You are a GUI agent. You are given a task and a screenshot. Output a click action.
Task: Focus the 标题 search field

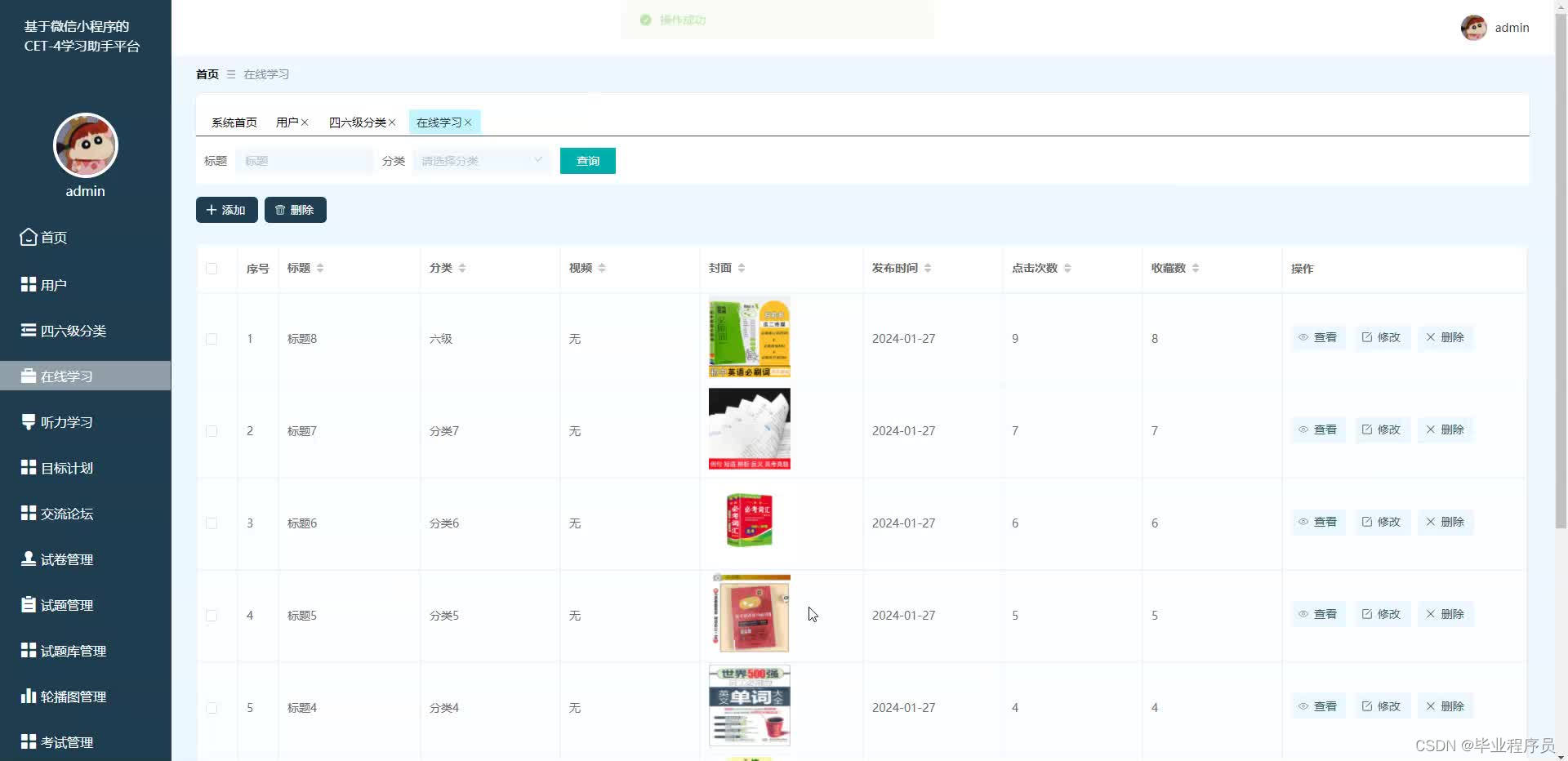[304, 161]
